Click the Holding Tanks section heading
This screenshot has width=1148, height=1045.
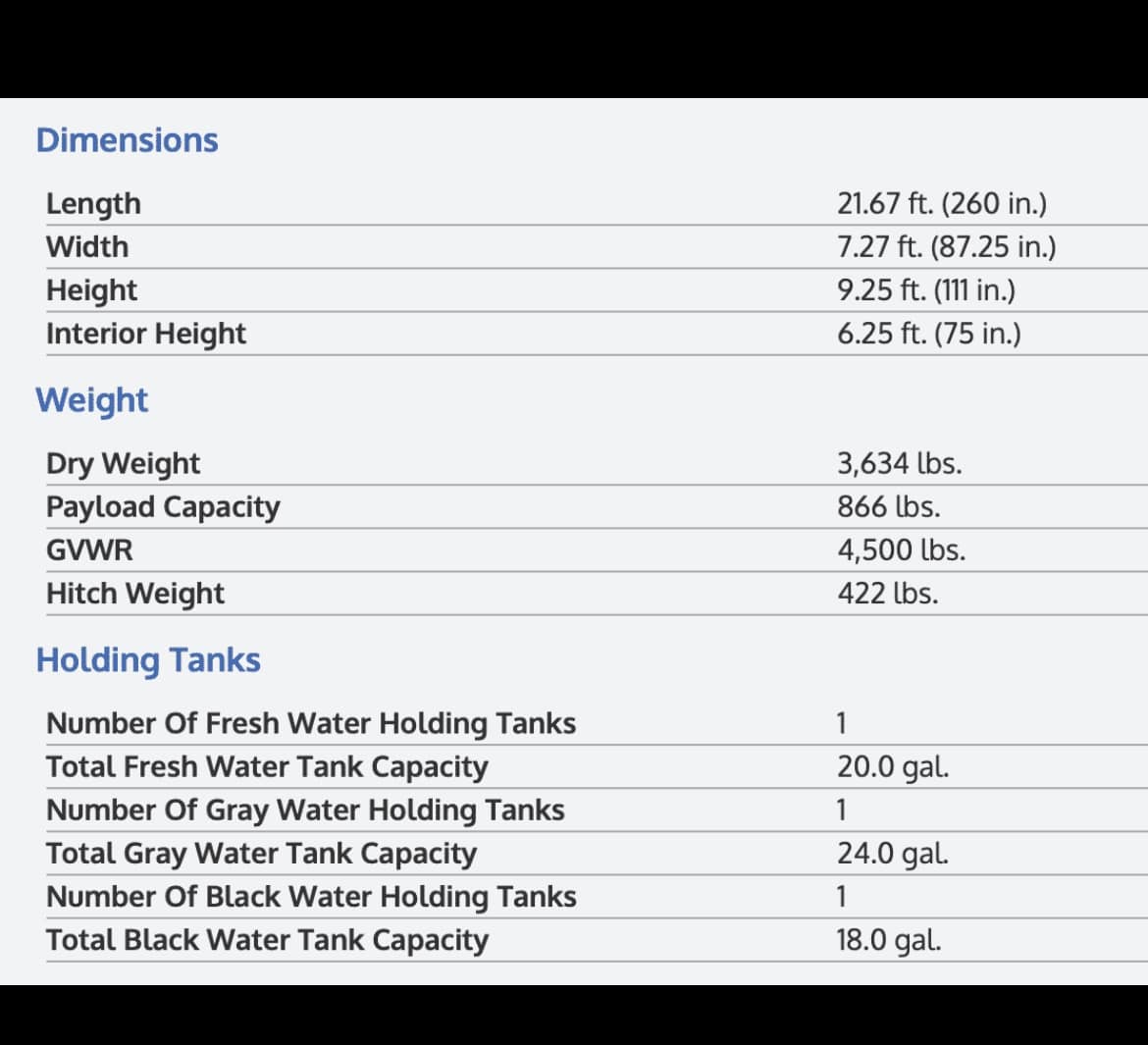148,659
